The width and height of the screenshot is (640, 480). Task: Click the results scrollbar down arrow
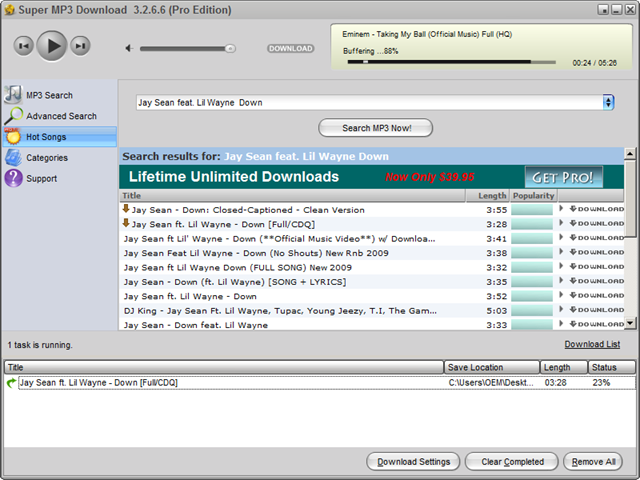pyautogui.click(x=630, y=323)
